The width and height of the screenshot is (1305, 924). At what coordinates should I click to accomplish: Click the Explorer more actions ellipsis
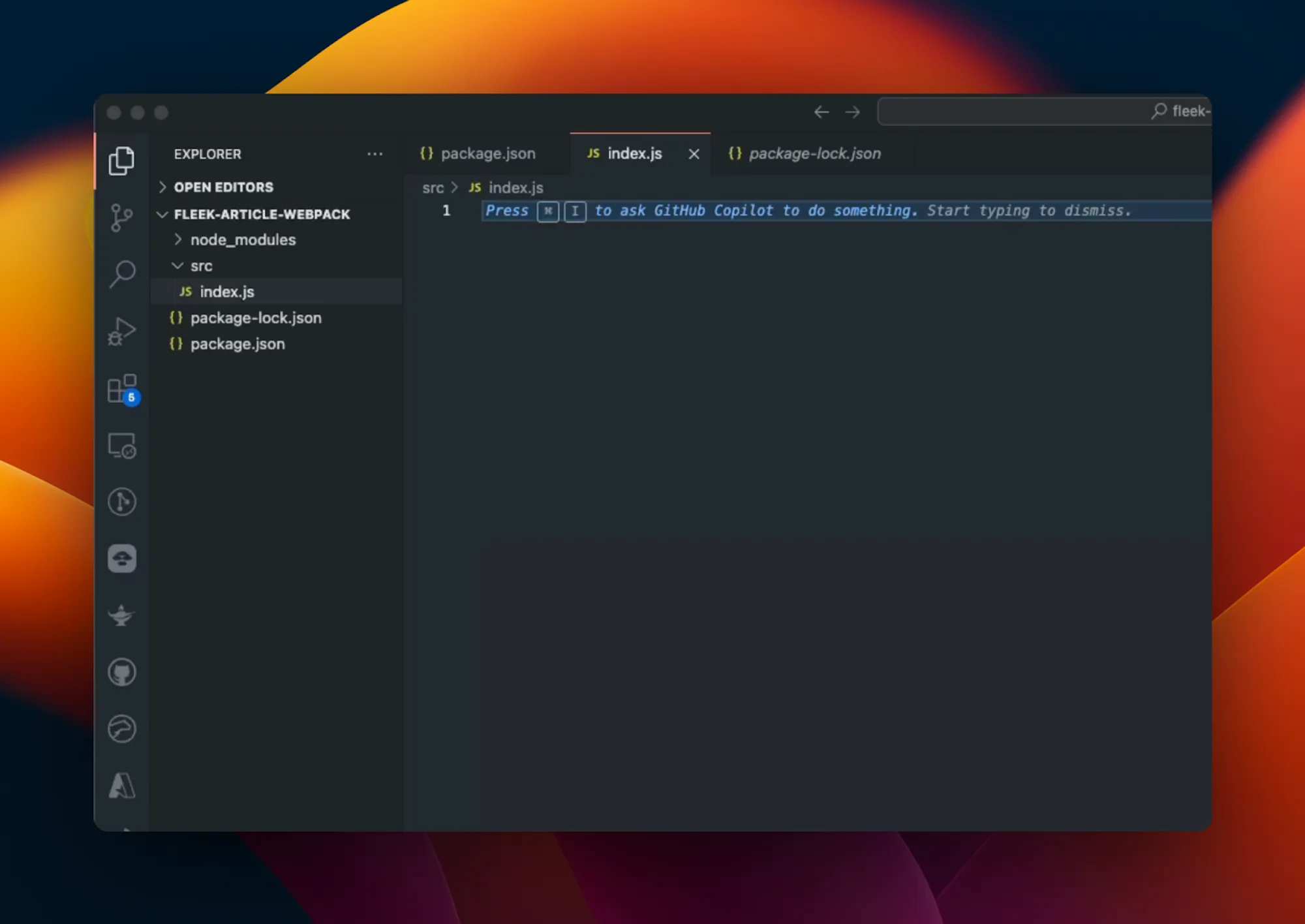tap(375, 154)
